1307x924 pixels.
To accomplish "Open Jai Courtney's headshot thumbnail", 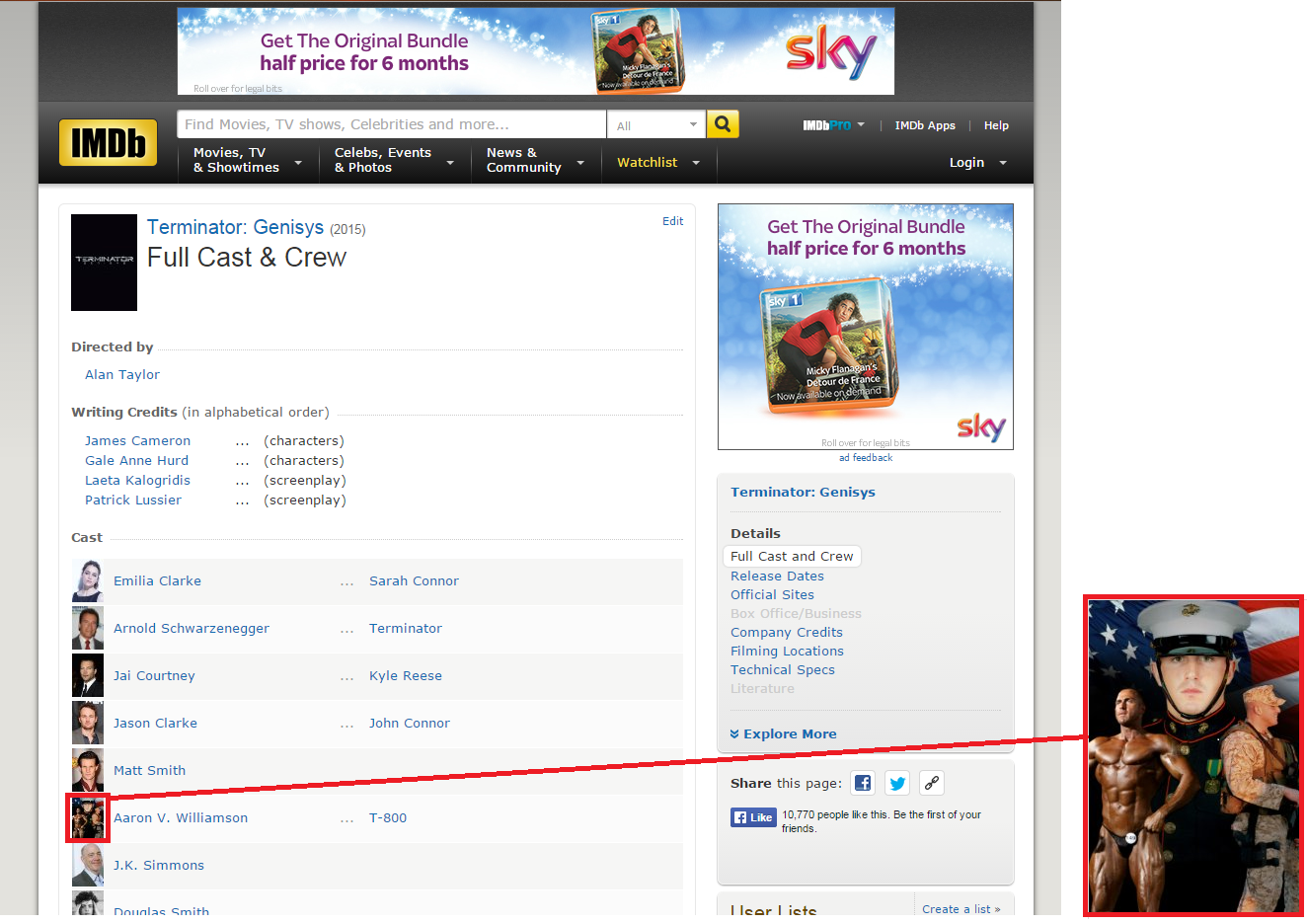I will click(x=88, y=675).
